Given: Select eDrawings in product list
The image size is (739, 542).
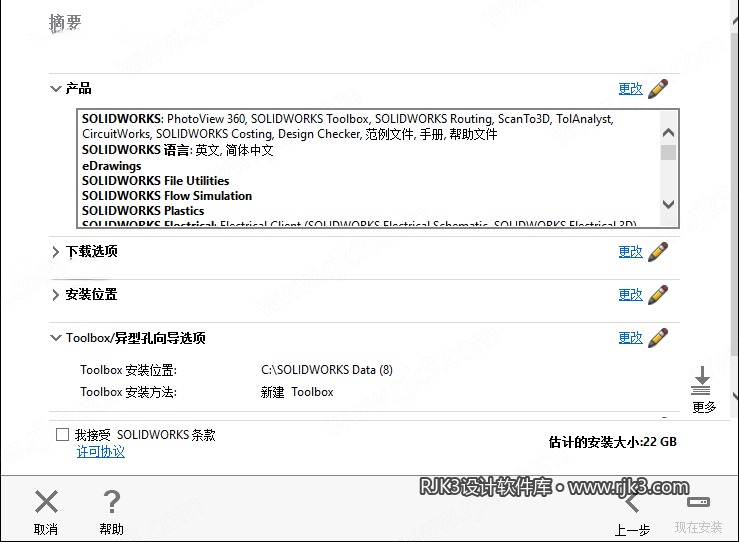Looking at the screenshot, I should coord(112,166).
